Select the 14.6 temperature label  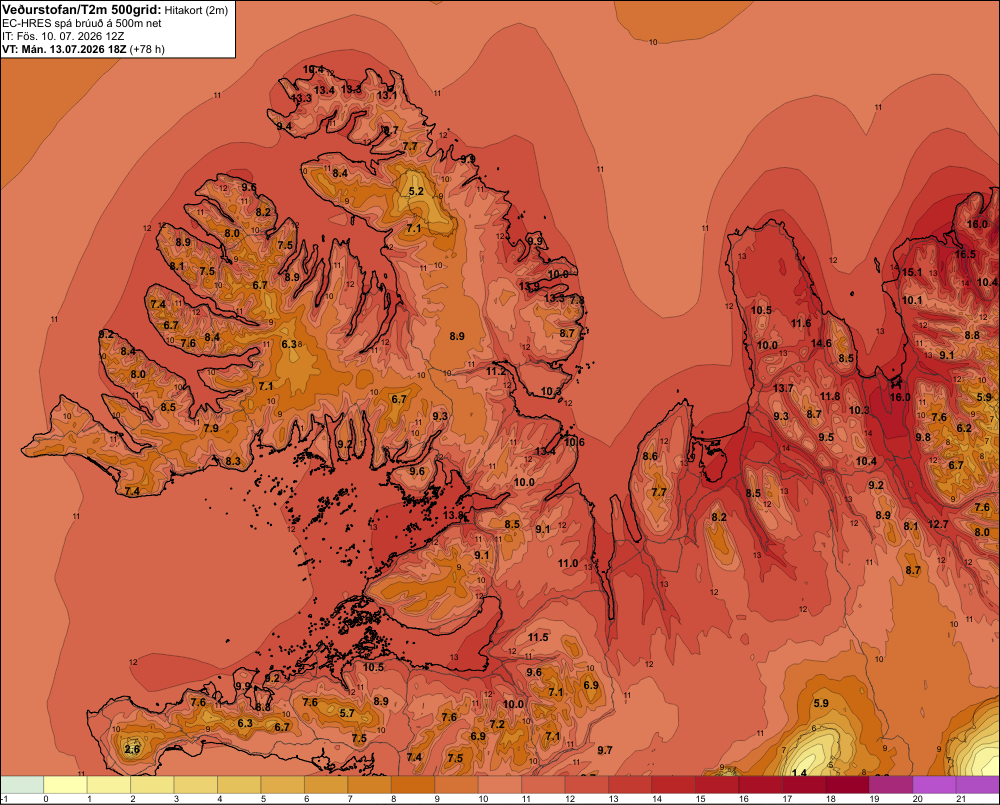tap(821, 343)
